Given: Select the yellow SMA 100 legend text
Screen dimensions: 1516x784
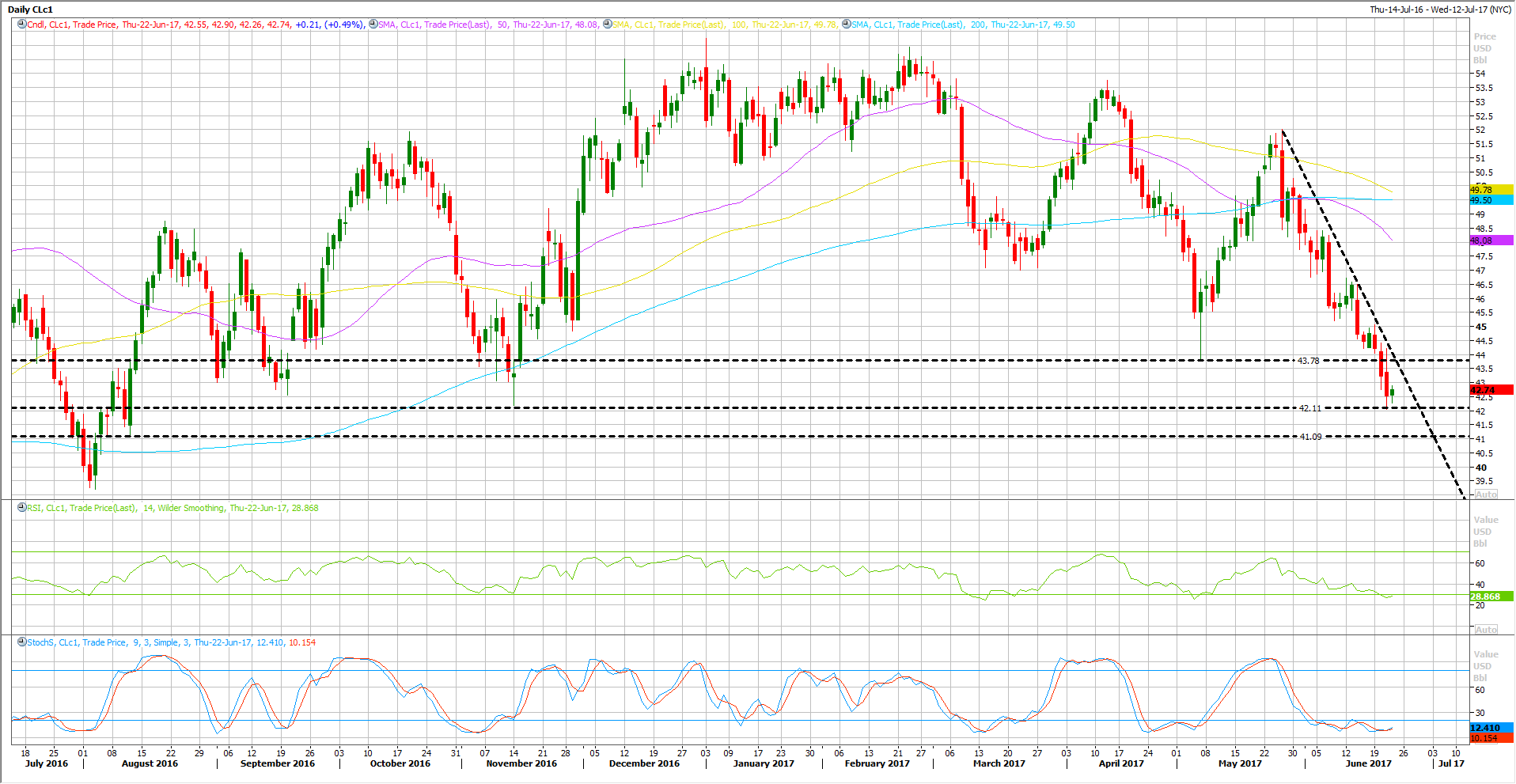Looking at the screenshot, I should (x=725, y=25).
